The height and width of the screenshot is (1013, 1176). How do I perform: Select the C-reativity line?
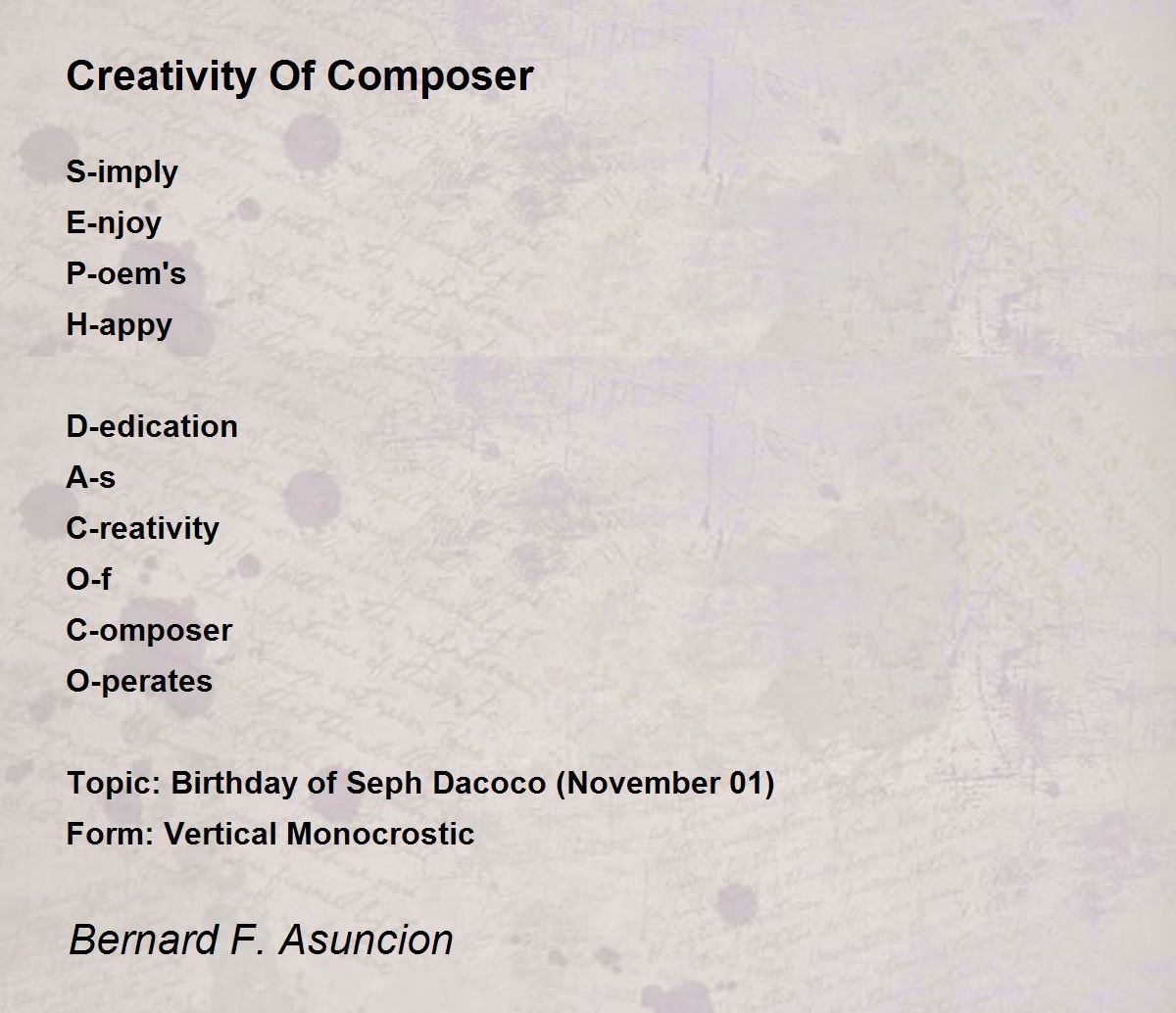(x=142, y=529)
